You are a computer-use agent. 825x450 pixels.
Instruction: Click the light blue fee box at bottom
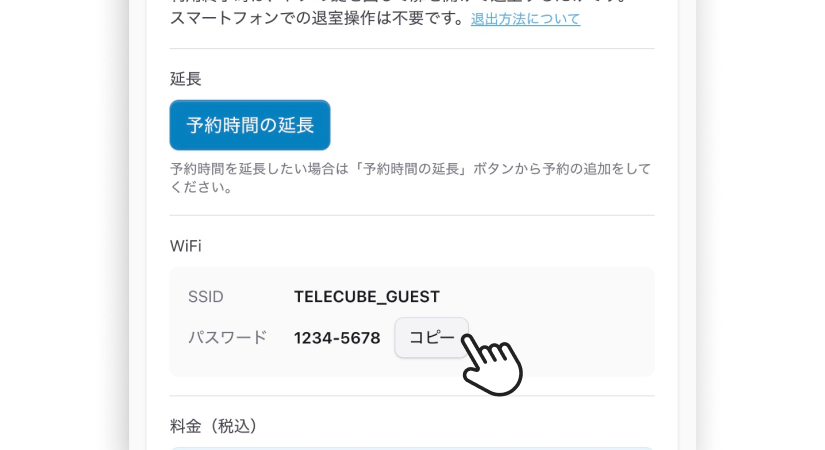point(412,448)
